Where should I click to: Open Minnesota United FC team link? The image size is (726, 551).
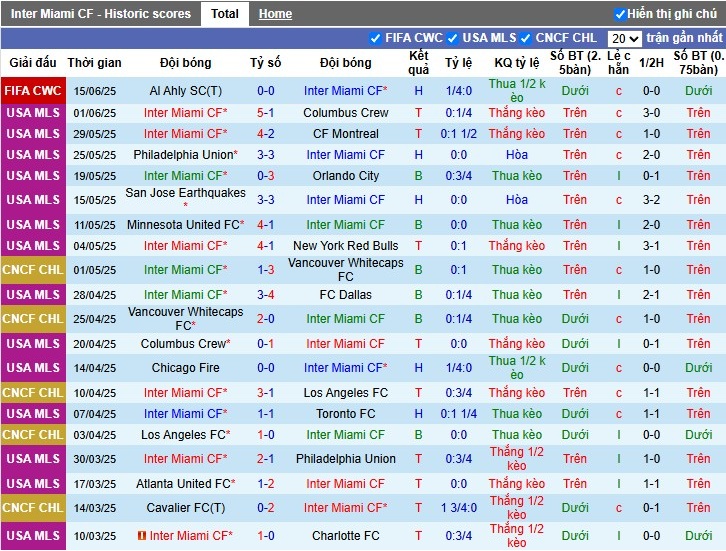pyautogui.click(x=185, y=225)
